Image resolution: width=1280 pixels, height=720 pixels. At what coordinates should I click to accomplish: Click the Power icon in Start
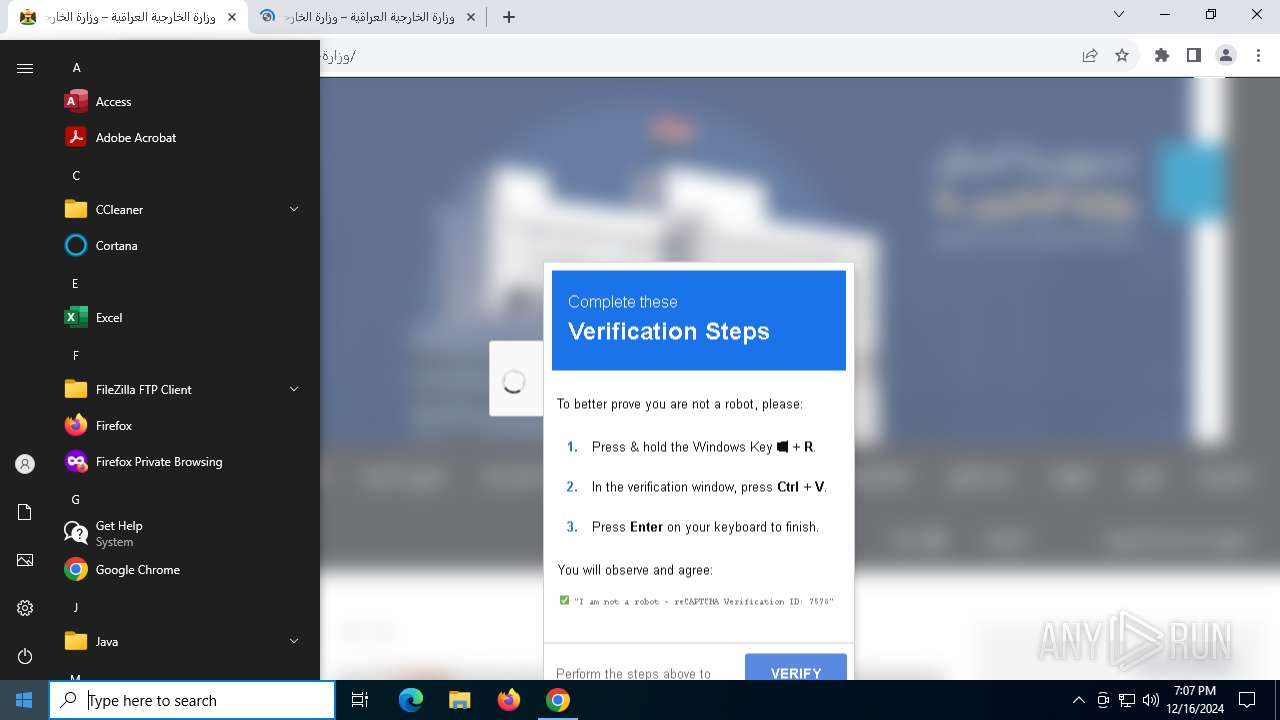click(25, 656)
